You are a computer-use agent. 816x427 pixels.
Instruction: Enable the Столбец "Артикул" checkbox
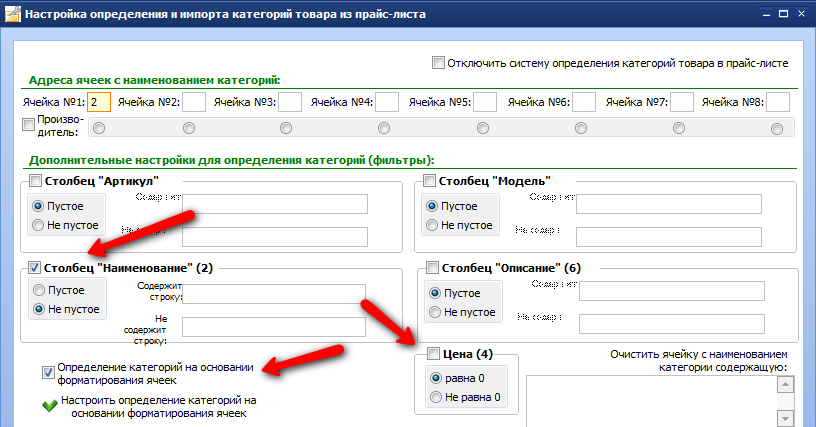pos(35,181)
